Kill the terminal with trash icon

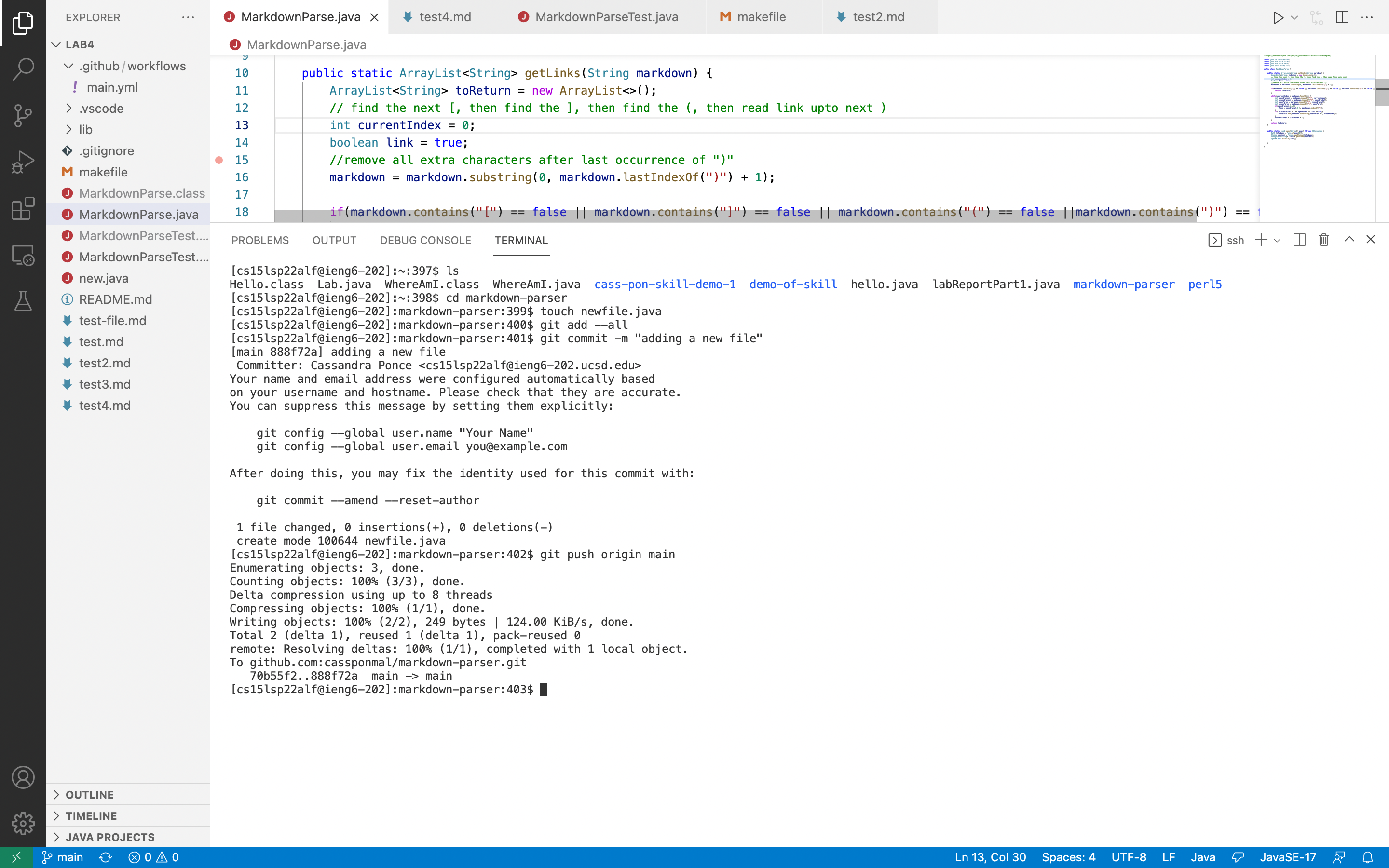[x=1323, y=240]
